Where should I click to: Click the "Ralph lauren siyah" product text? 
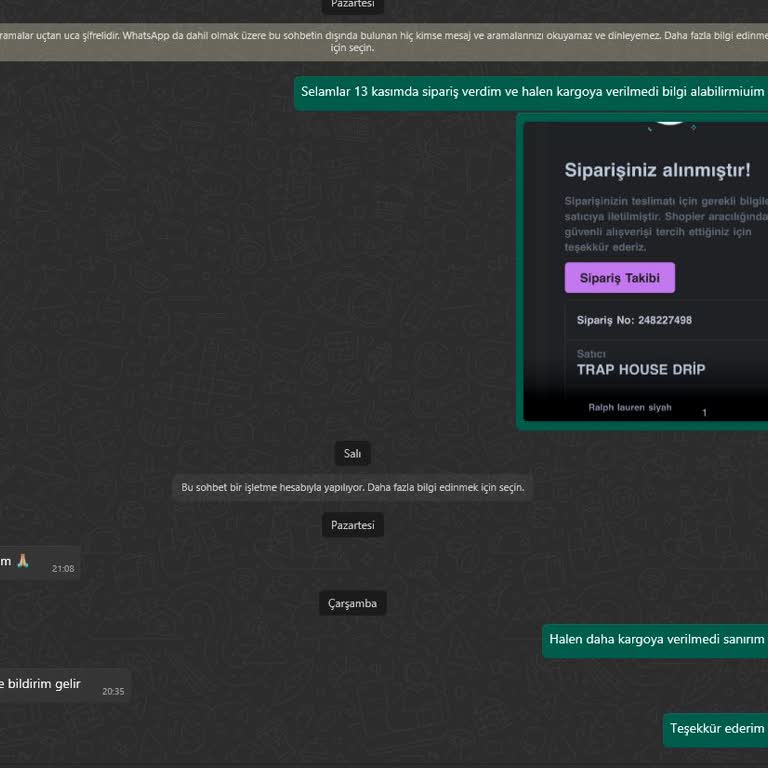pyautogui.click(x=630, y=407)
